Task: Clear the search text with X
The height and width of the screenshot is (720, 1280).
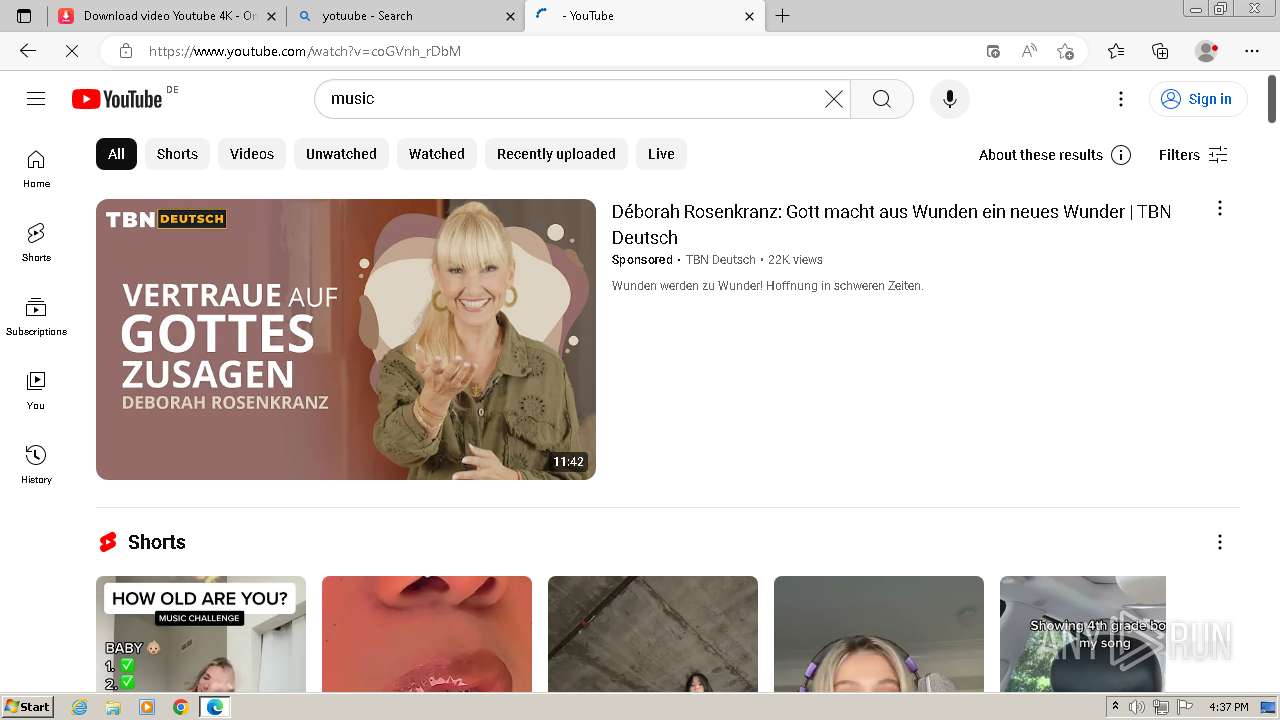Action: pos(834,98)
